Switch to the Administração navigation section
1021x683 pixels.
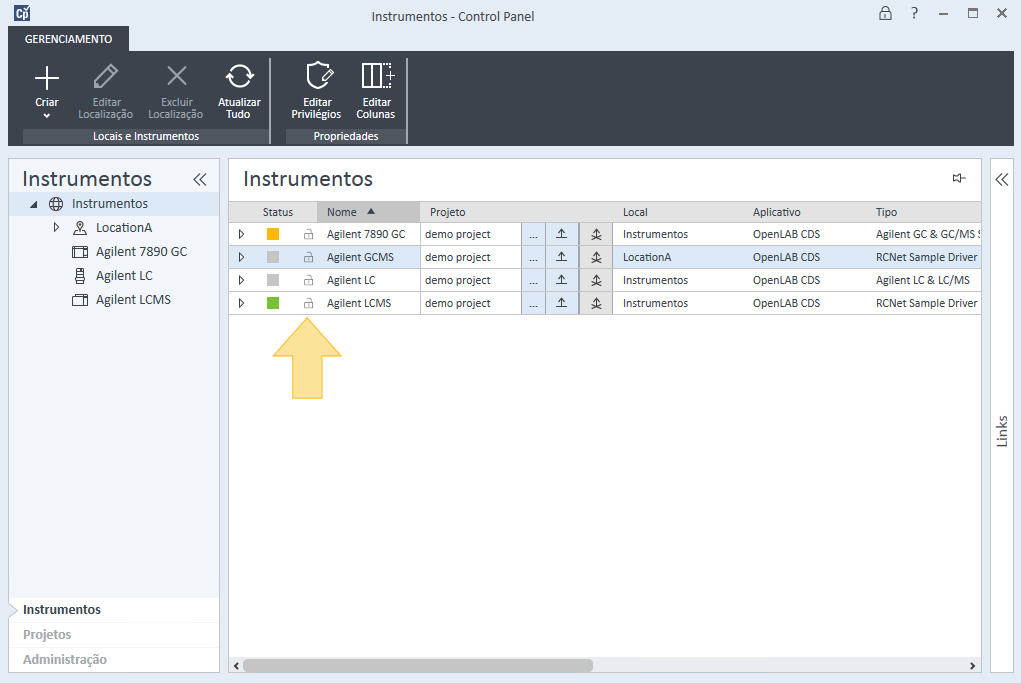pos(114,660)
